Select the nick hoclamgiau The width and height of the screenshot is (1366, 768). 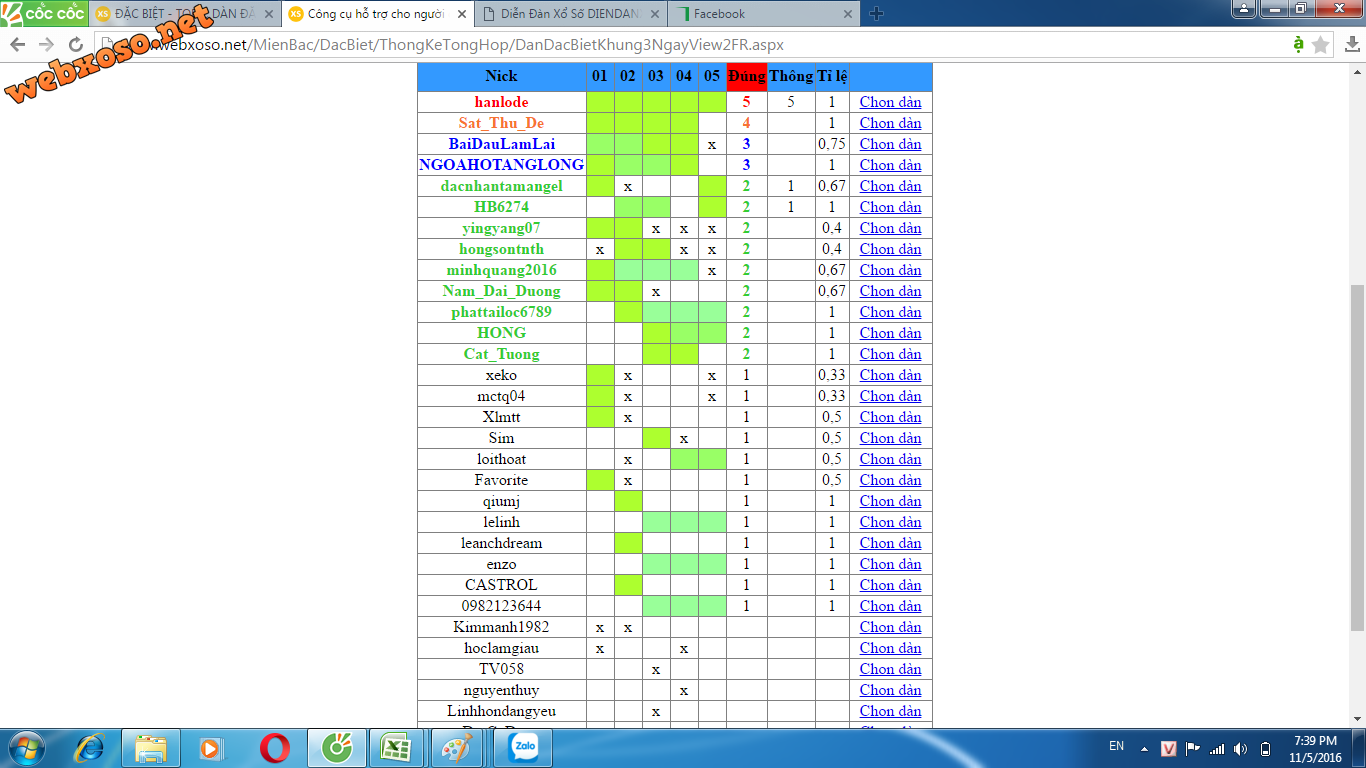pos(502,648)
